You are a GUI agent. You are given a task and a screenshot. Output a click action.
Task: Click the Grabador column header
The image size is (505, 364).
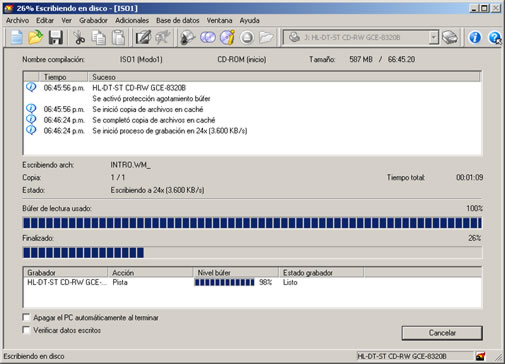tap(66, 273)
